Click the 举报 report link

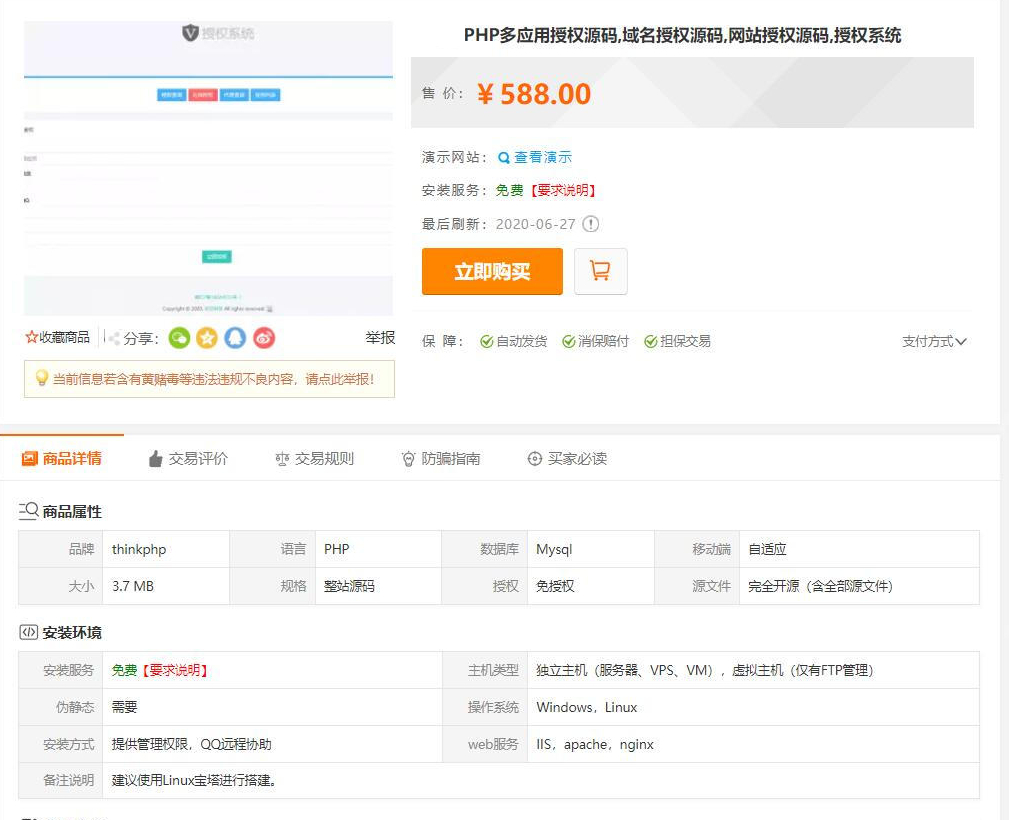[x=380, y=338]
